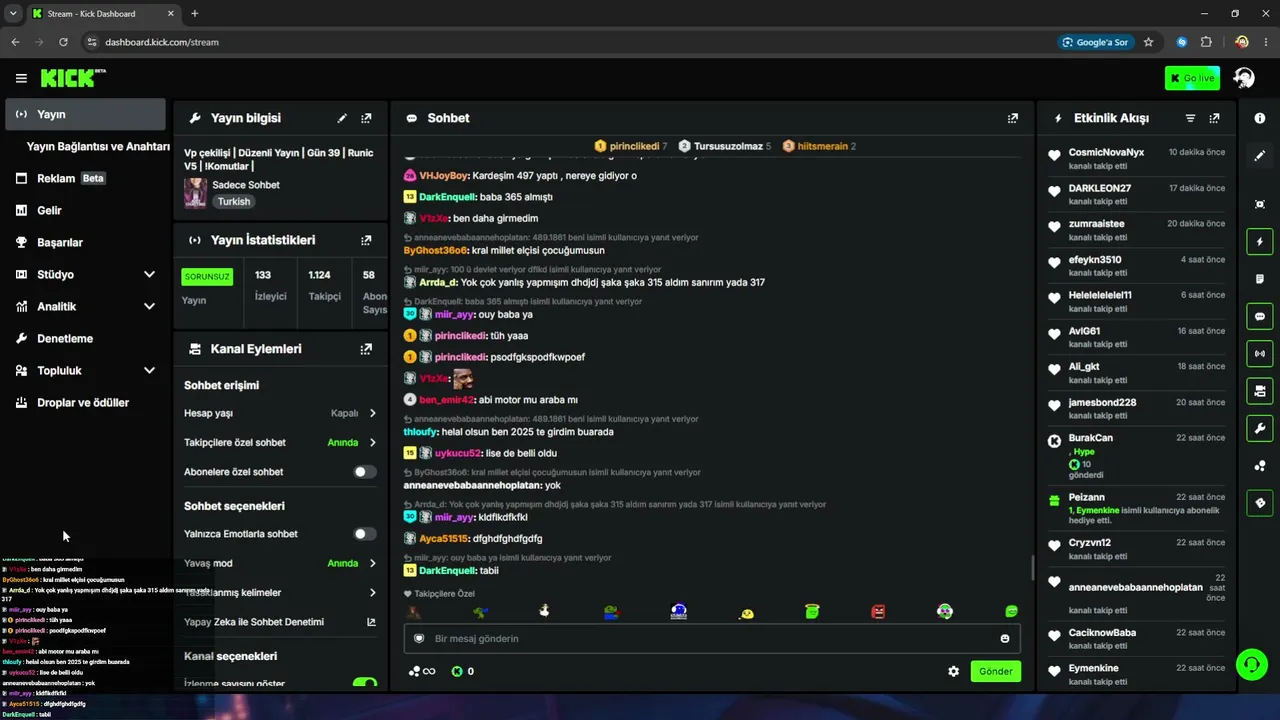Click the wrench icon in right rail
The height and width of the screenshot is (720, 1280).
[x=1260, y=428]
